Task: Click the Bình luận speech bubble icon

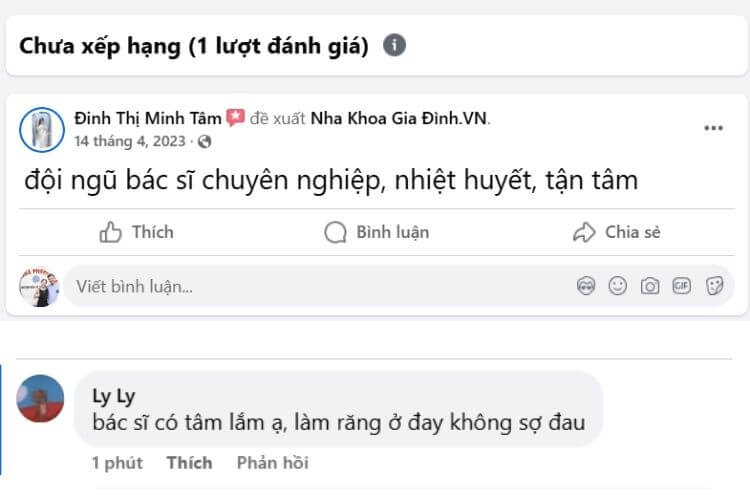Action: [335, 233]
